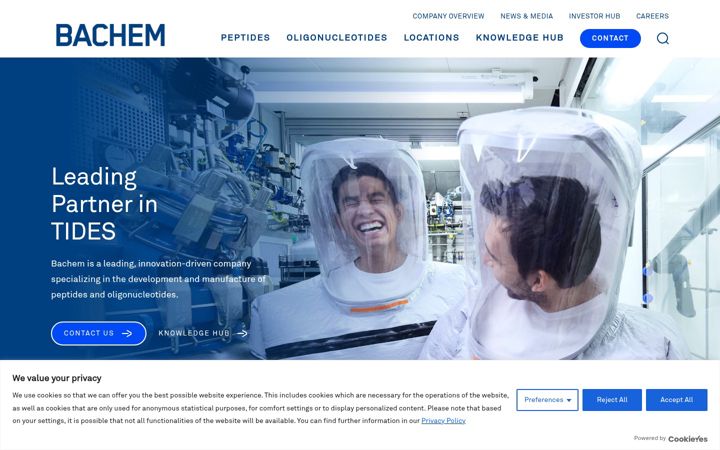Open the Careers page
Screen dimensions: 720x450
(652, 16)
